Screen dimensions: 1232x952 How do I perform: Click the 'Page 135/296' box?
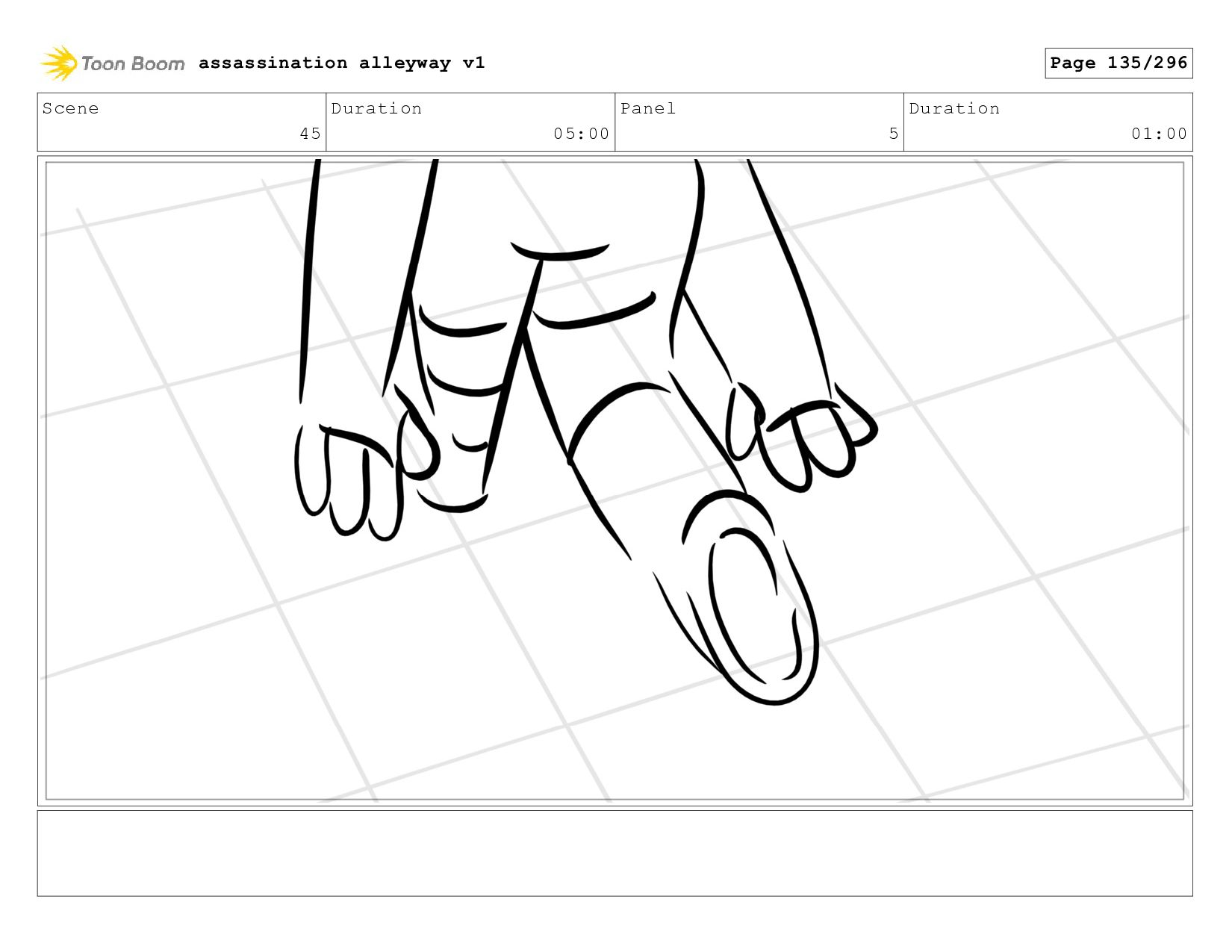[x=1119, y=63]
